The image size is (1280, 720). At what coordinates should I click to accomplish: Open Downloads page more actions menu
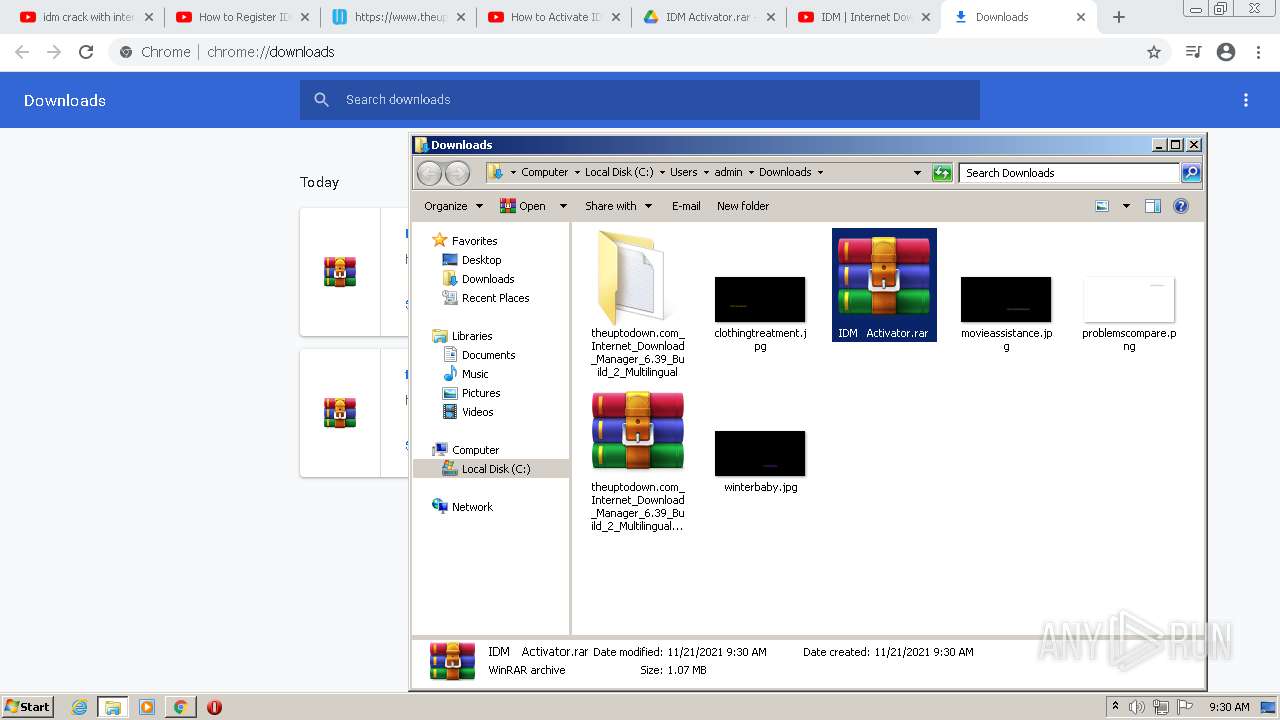[x=1246, y=100]
